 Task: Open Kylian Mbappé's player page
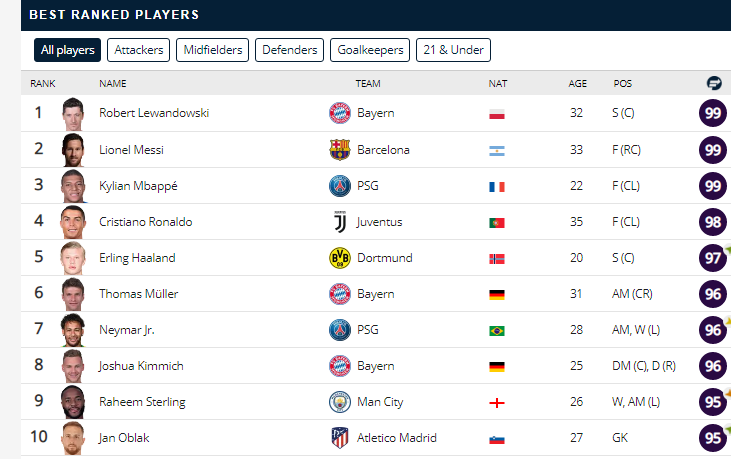[x=138, y=186]
